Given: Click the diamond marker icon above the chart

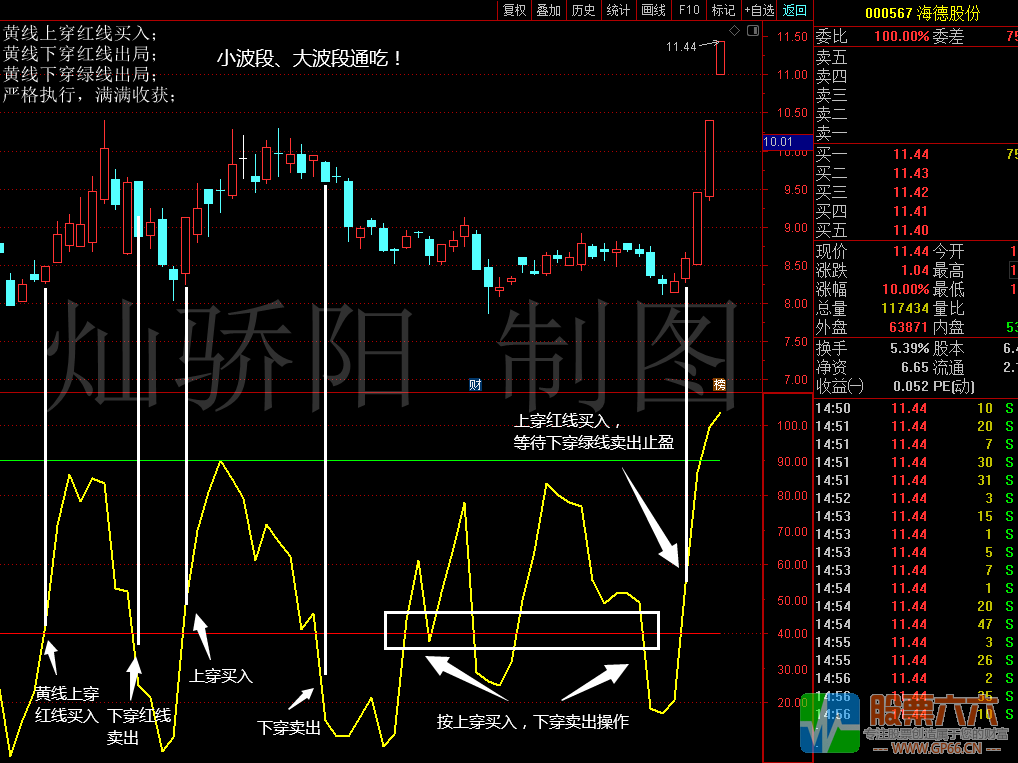Looking at the screenshot, I should point(734,32).
